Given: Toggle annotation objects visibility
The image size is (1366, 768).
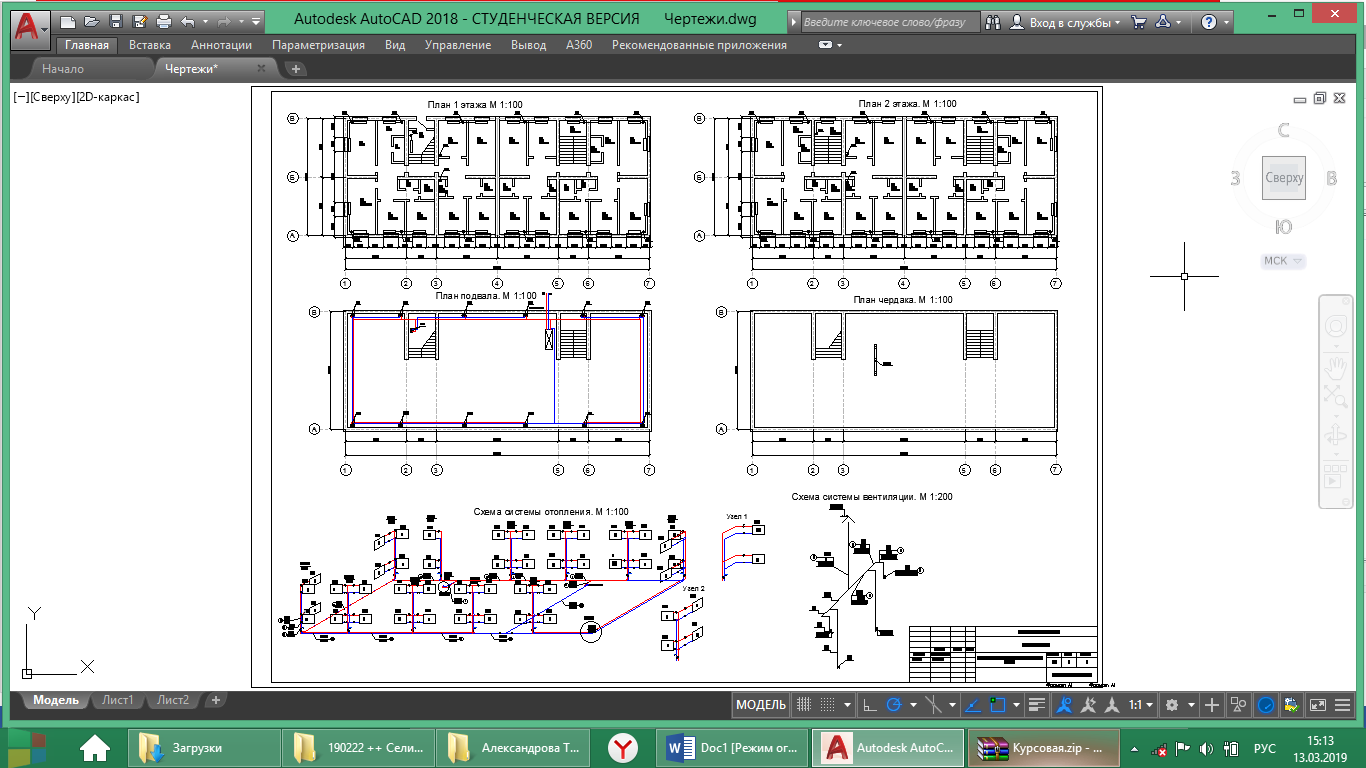Looking at the screenshot, I should click(1064, 705).
